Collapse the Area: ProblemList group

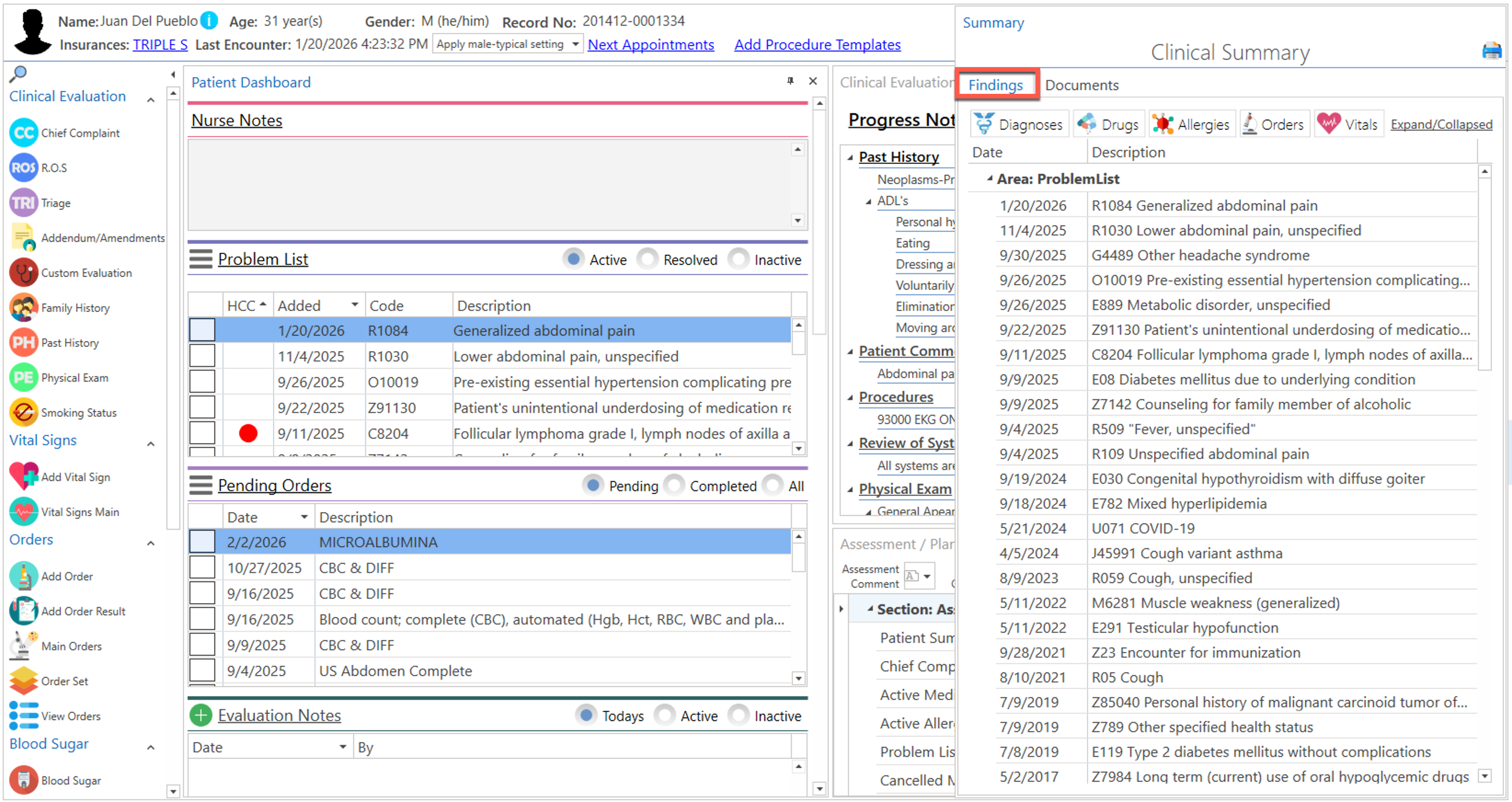pos(990,178)
